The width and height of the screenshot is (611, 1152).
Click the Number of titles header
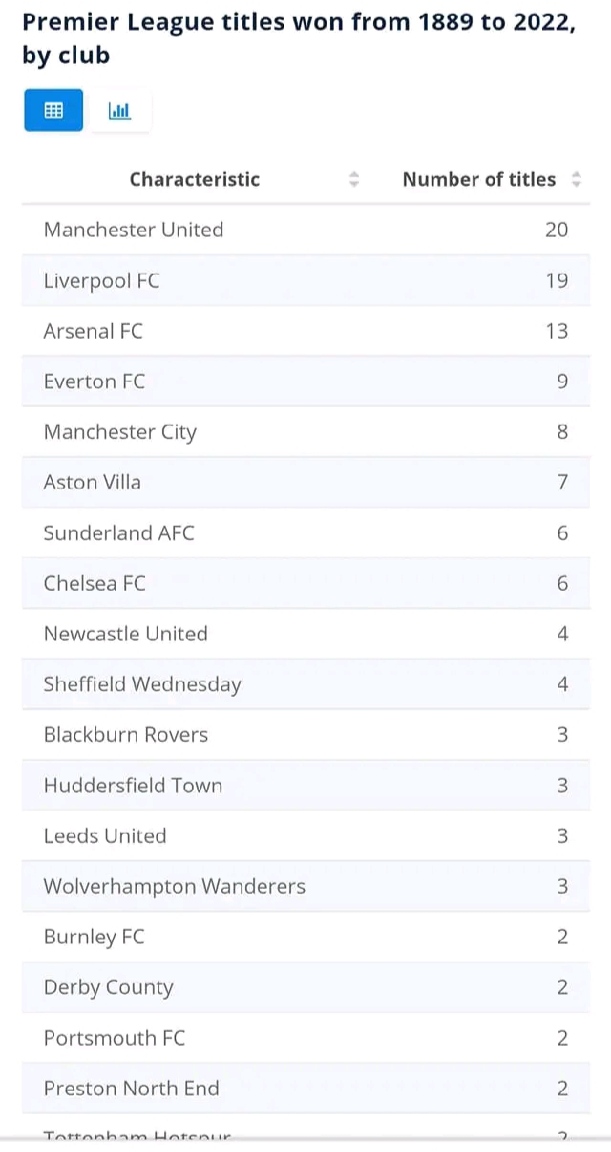point(479,179)
